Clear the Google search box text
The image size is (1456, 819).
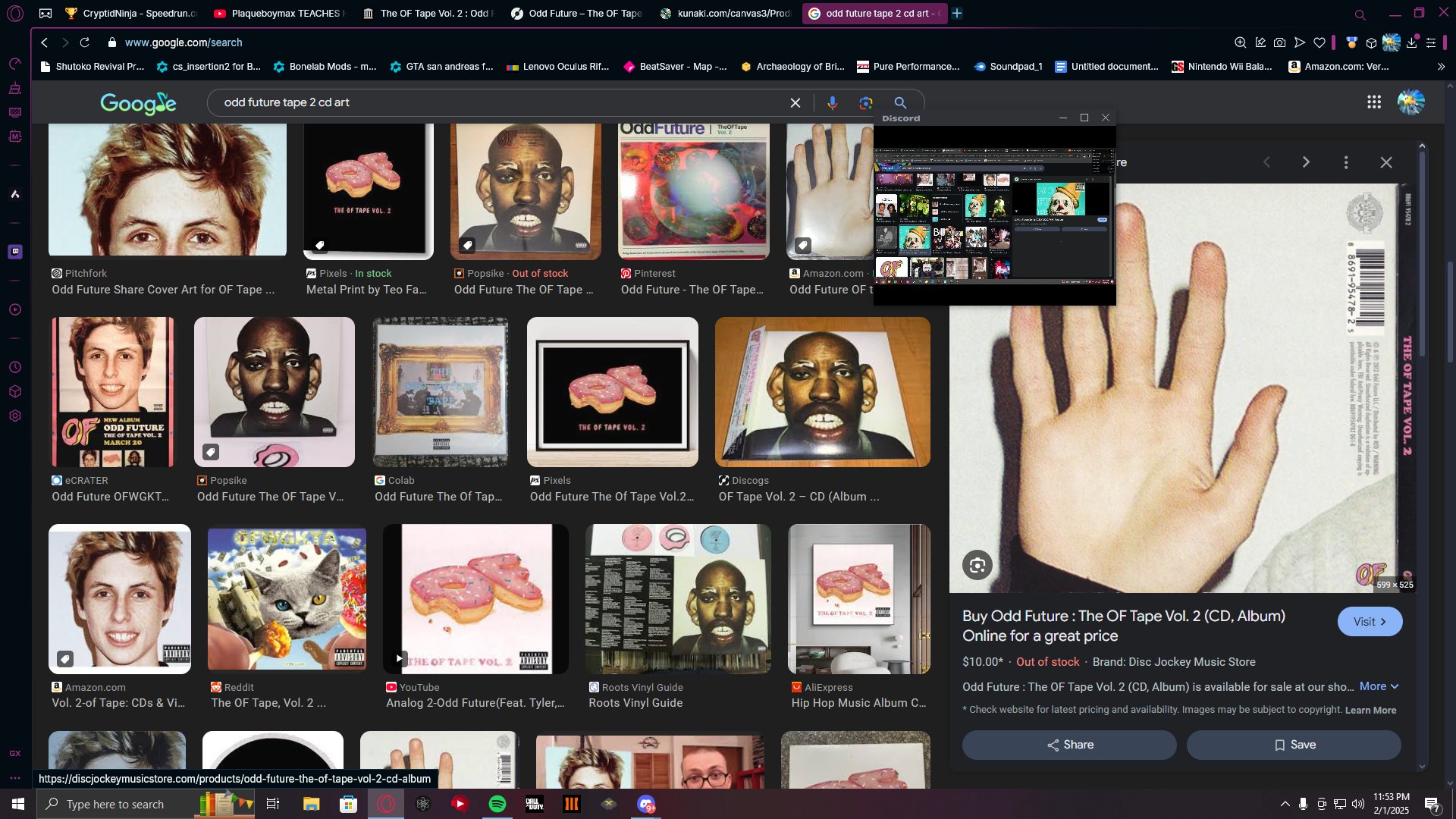click(795, 102)
